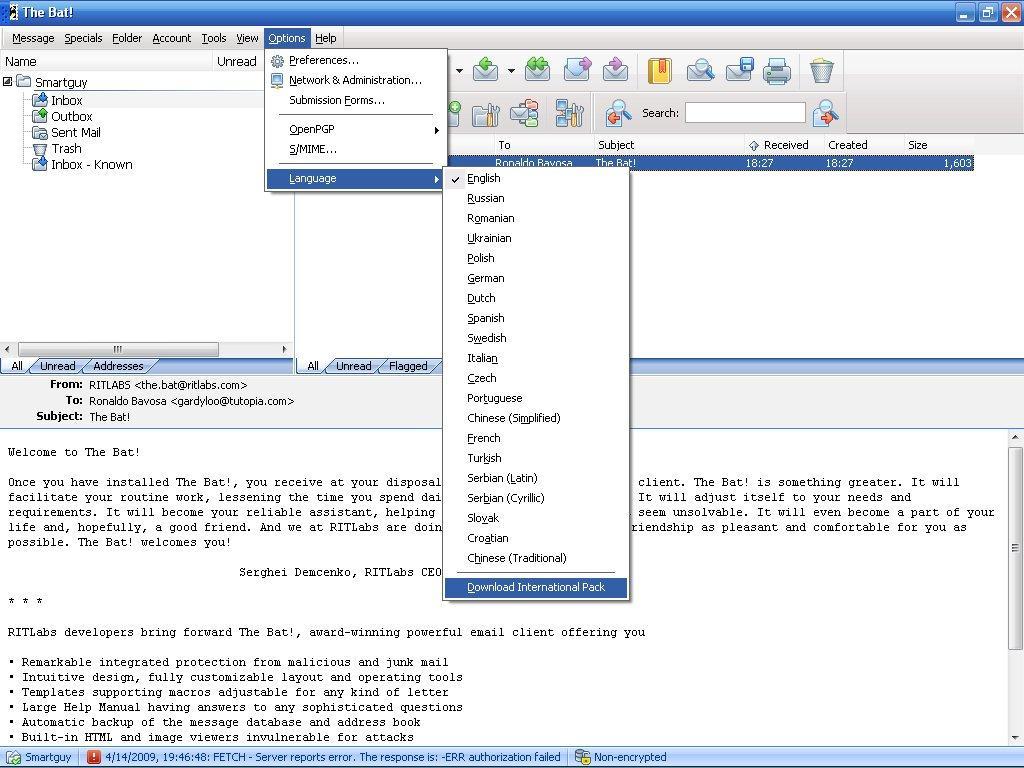
Task: Click the red error icon in status bar
Action: (93, 757)
